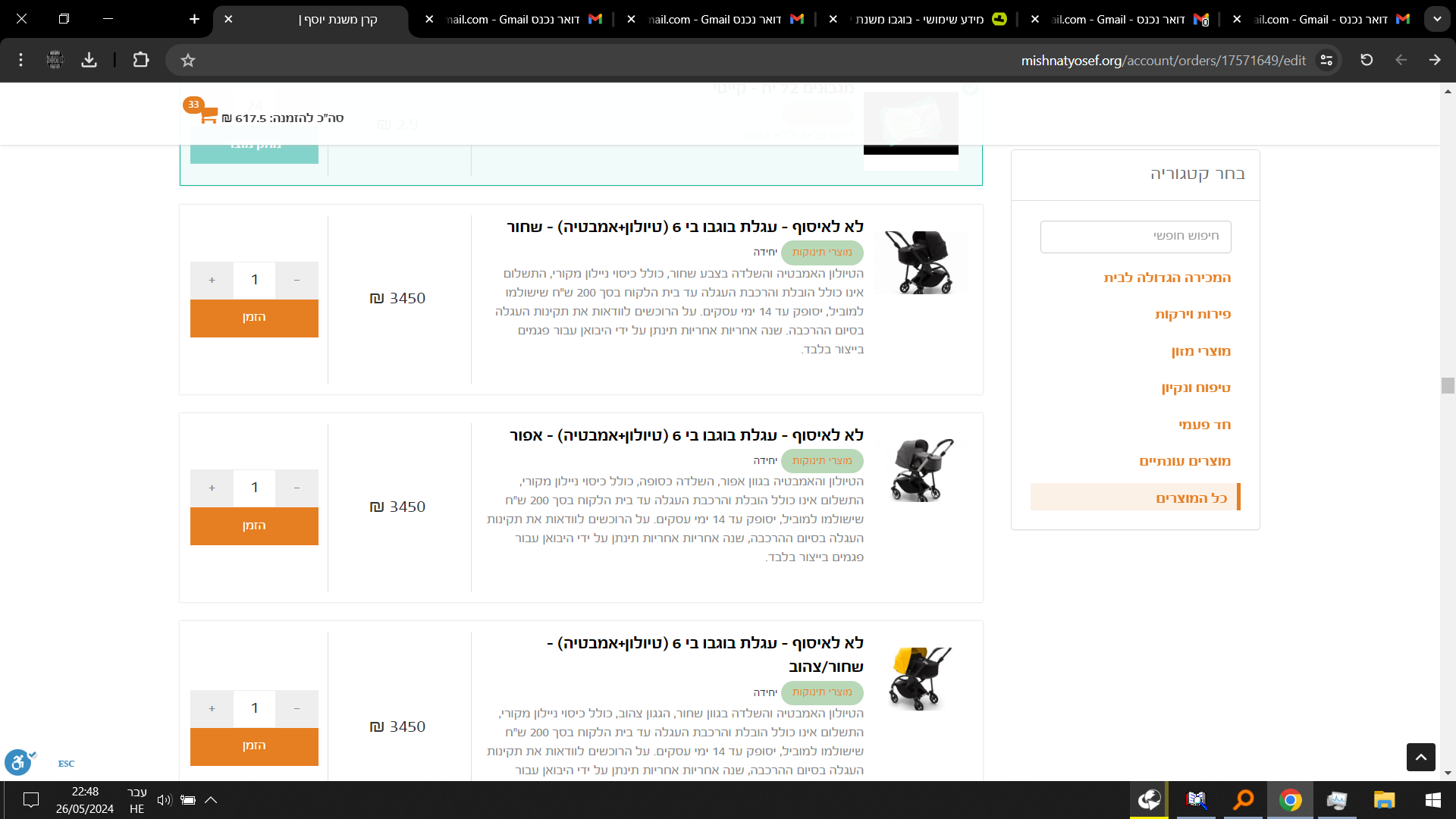The width and height of the screenshot is (1456, 819).
Task: Show hidden system tray icons chevron
Action: 211,799
